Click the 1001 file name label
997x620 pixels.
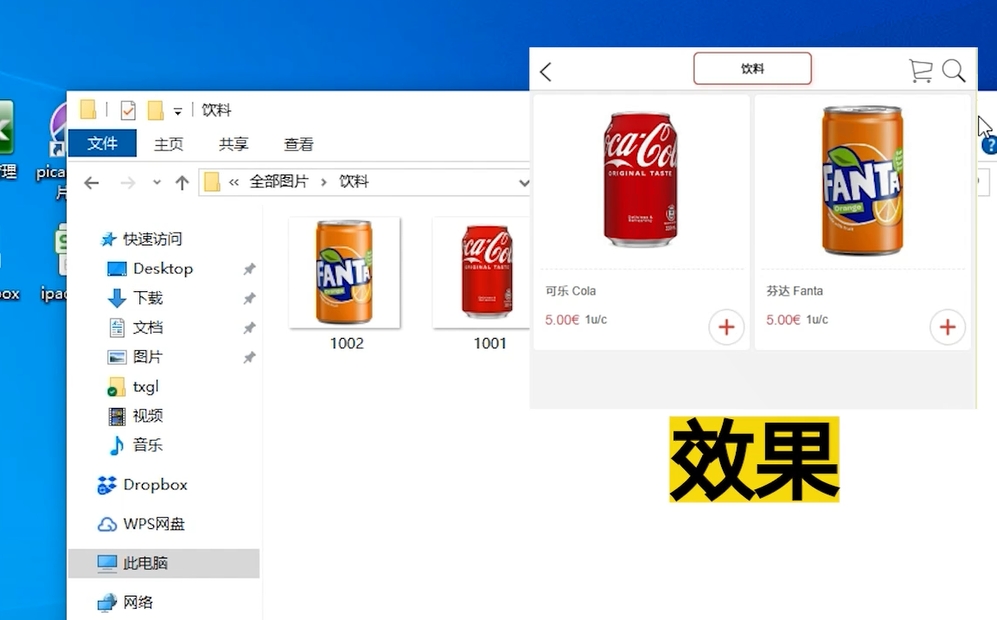(490, 343)
